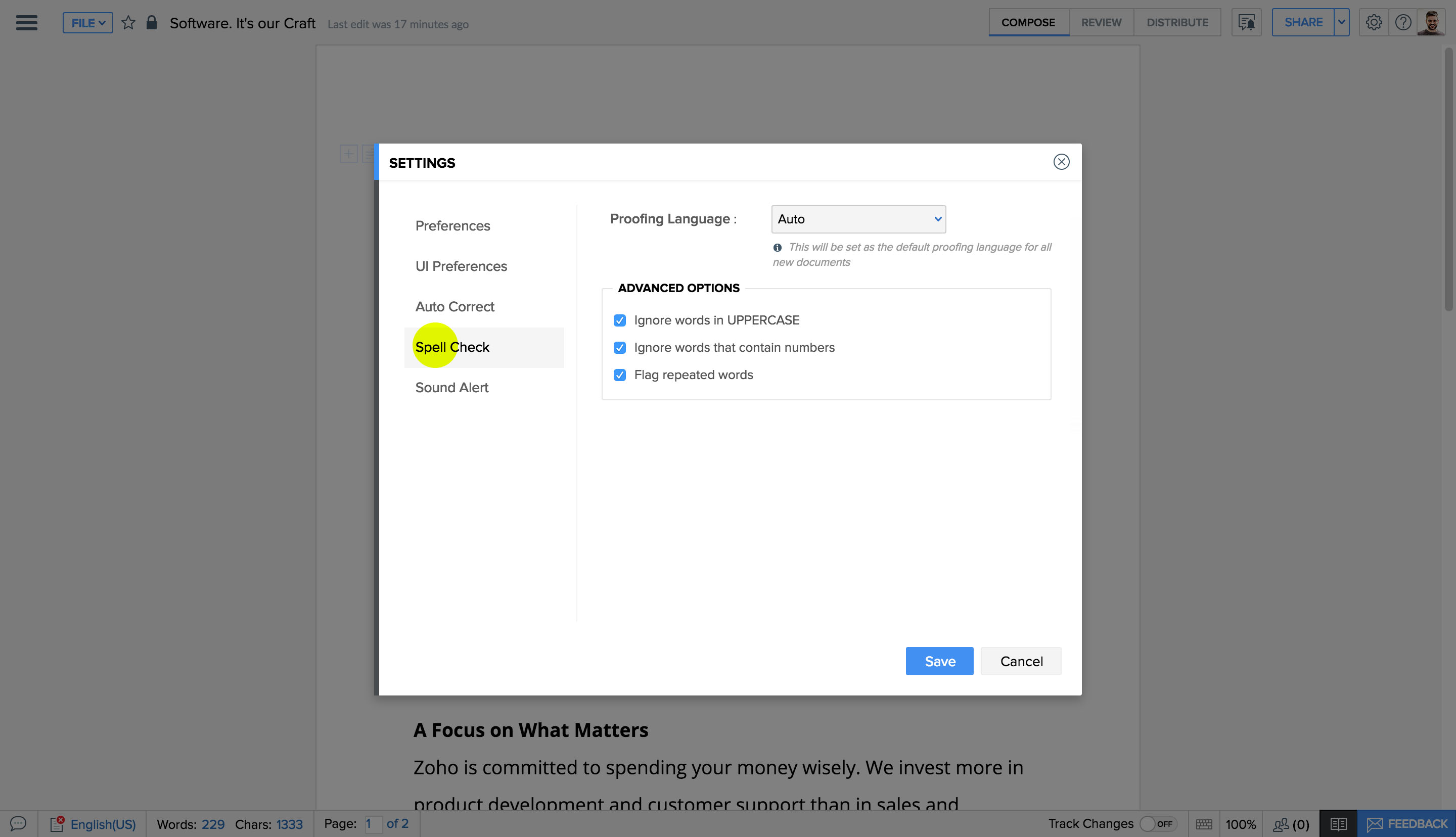The image size is (1456, 837).
Task: Switch to the REVIEW tab
Action: [x=1101, y=22]
